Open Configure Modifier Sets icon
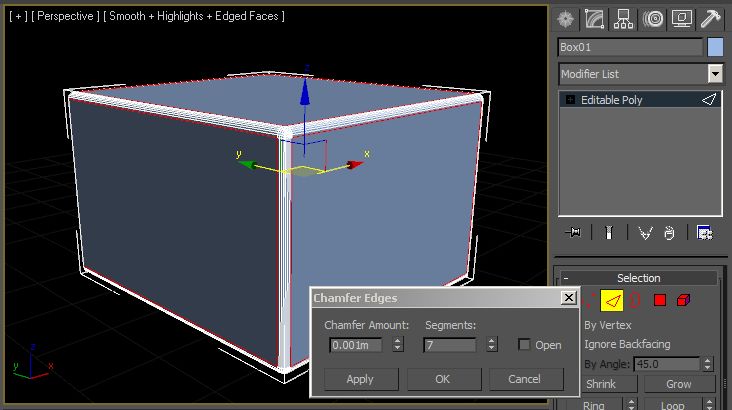The image size is (732, 410). click(x=704, y=232)
